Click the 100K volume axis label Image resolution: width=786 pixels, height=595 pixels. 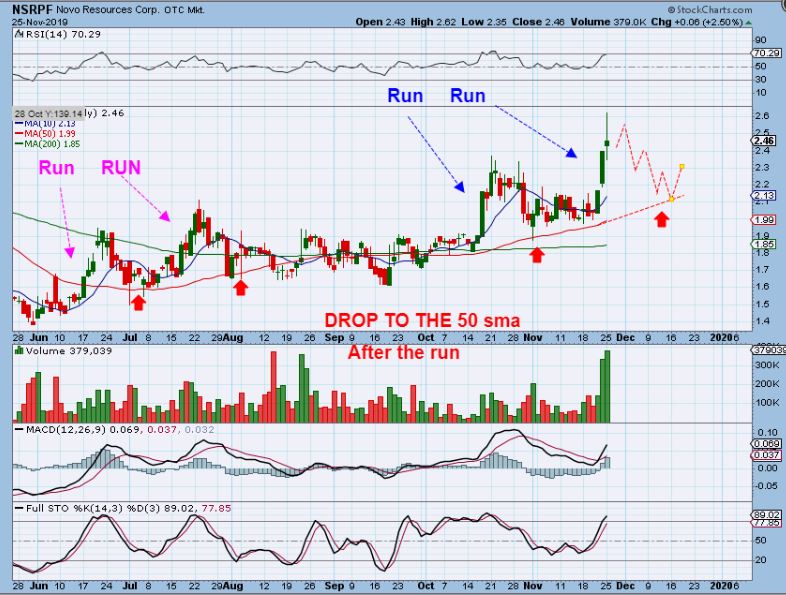(767, 403)
